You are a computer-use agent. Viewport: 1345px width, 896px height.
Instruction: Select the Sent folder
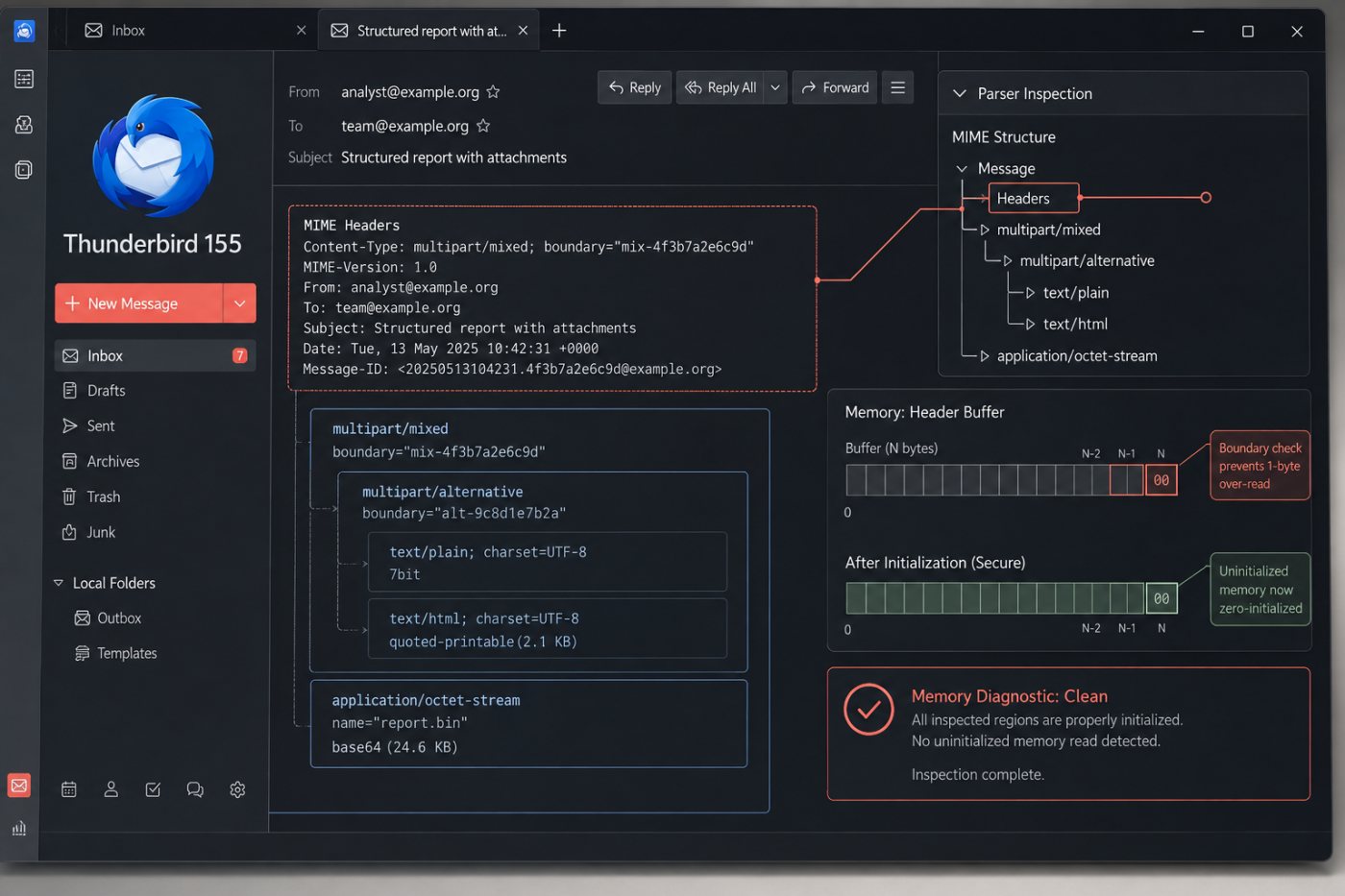pyautogui.click(x=155, y=426)
